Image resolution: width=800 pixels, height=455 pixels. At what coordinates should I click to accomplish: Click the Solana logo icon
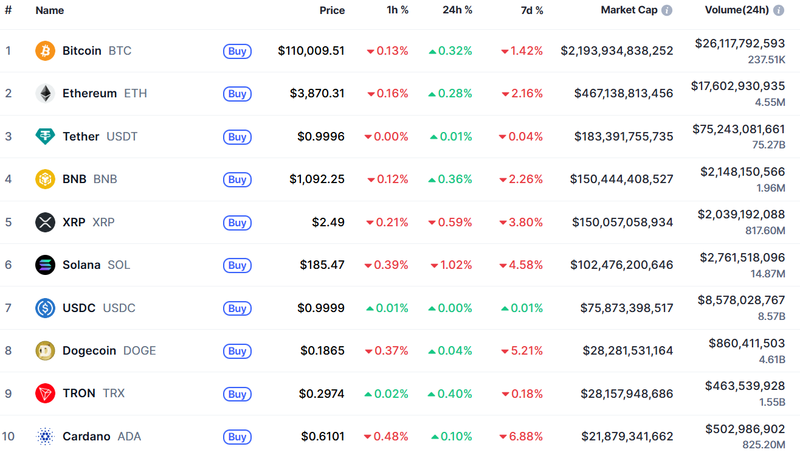click(x=45, y=265)
